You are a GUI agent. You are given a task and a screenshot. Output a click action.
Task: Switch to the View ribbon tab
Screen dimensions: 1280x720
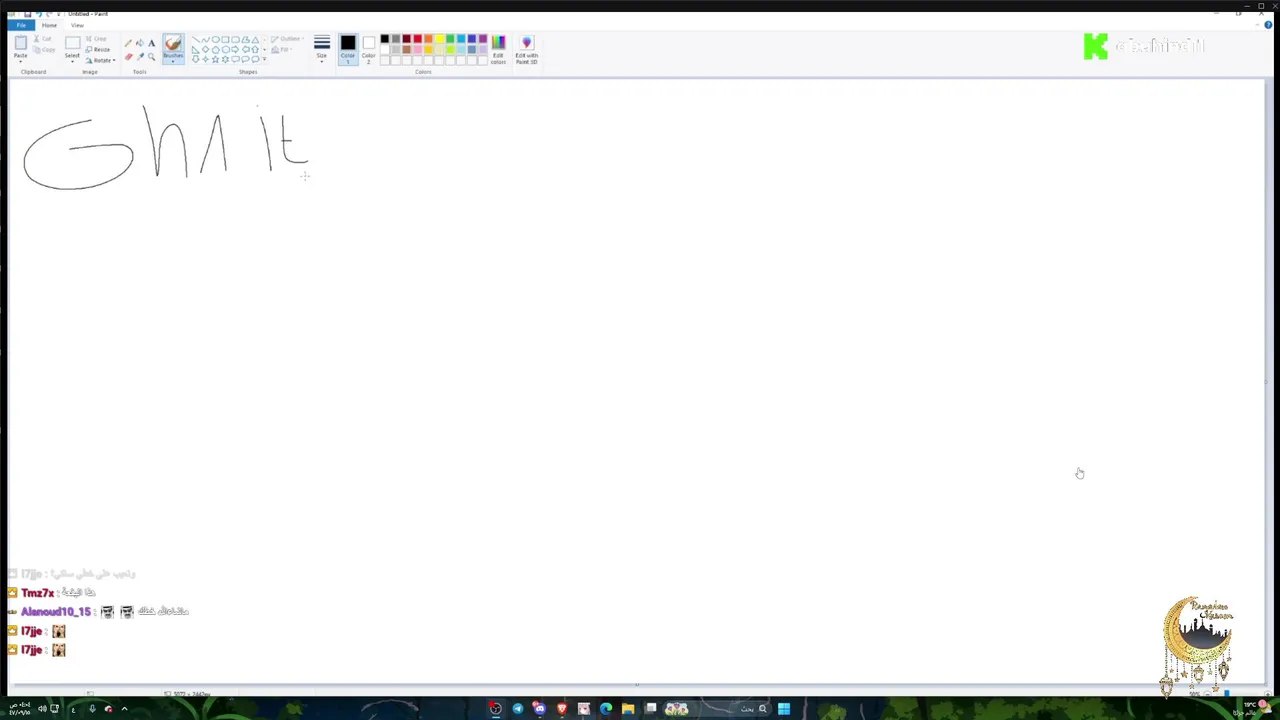[x=77, y=25]
